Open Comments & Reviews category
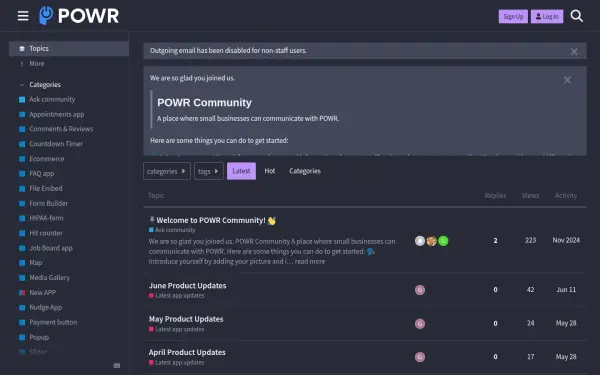This screenshot has height=375, width=600. click(x=61, y=129)
